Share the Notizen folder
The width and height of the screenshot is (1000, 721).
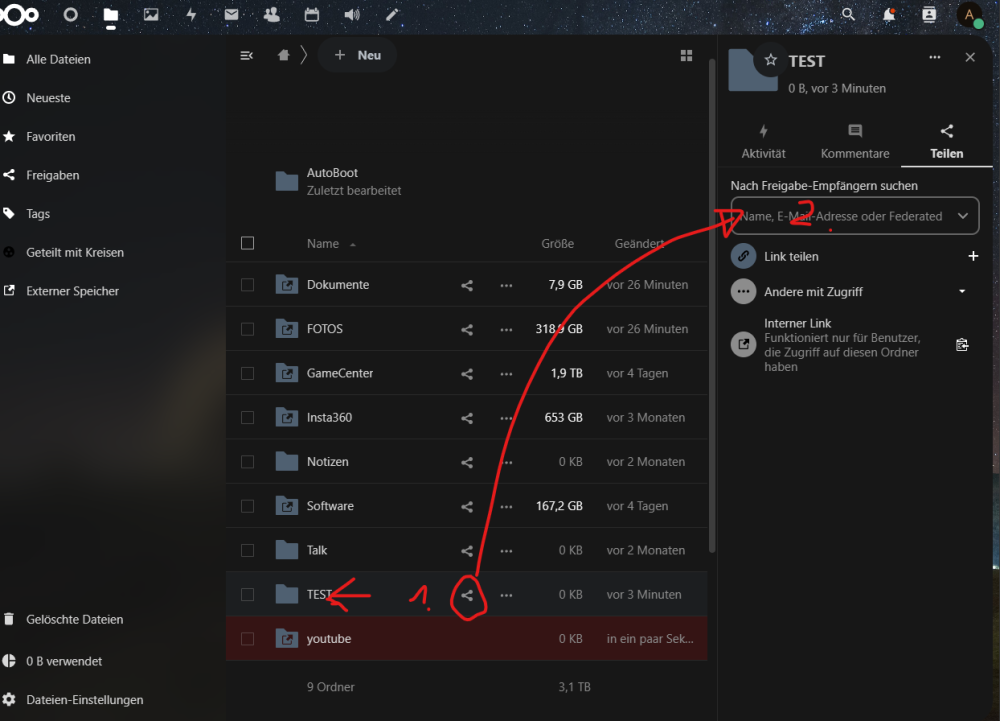(x=467, y=462)
